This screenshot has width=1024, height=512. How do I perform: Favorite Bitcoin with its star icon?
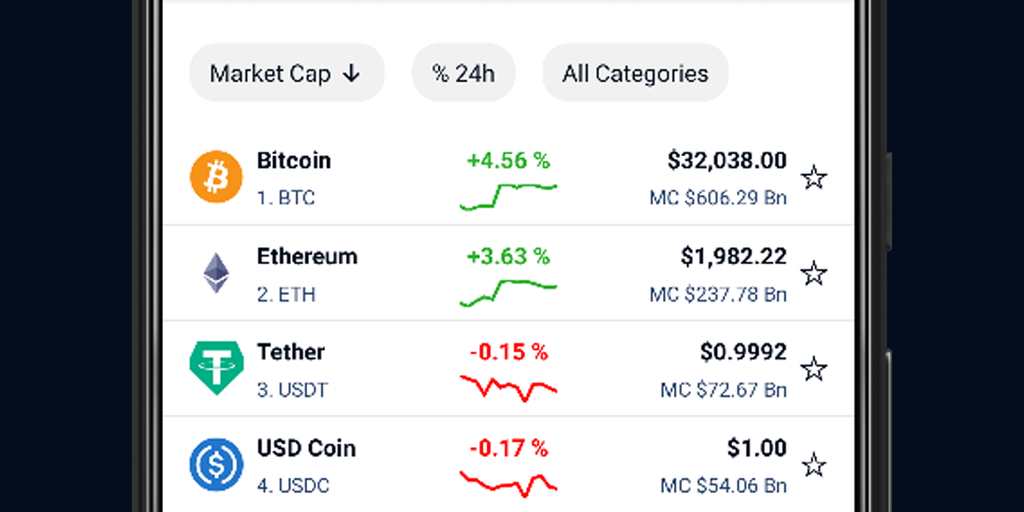pyautogui.click(x=815, y=178)
